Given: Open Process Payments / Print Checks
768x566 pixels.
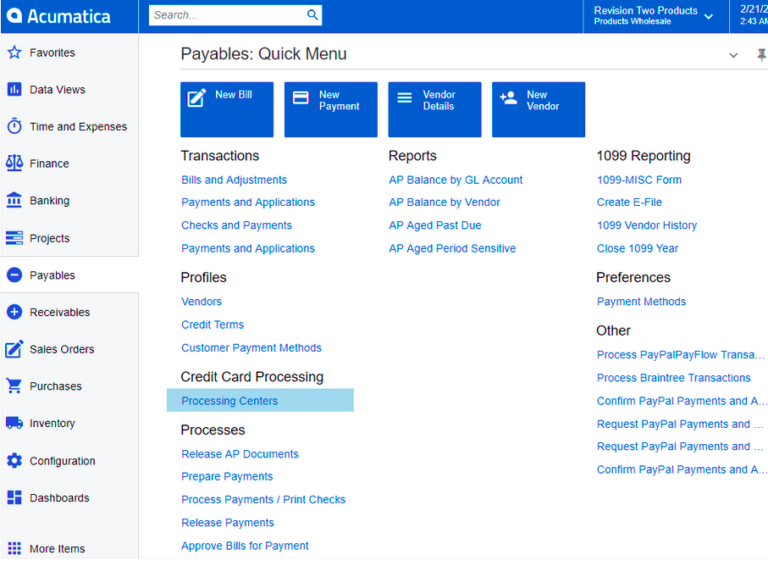Looking at the screenshot, I should pos(263,499).
